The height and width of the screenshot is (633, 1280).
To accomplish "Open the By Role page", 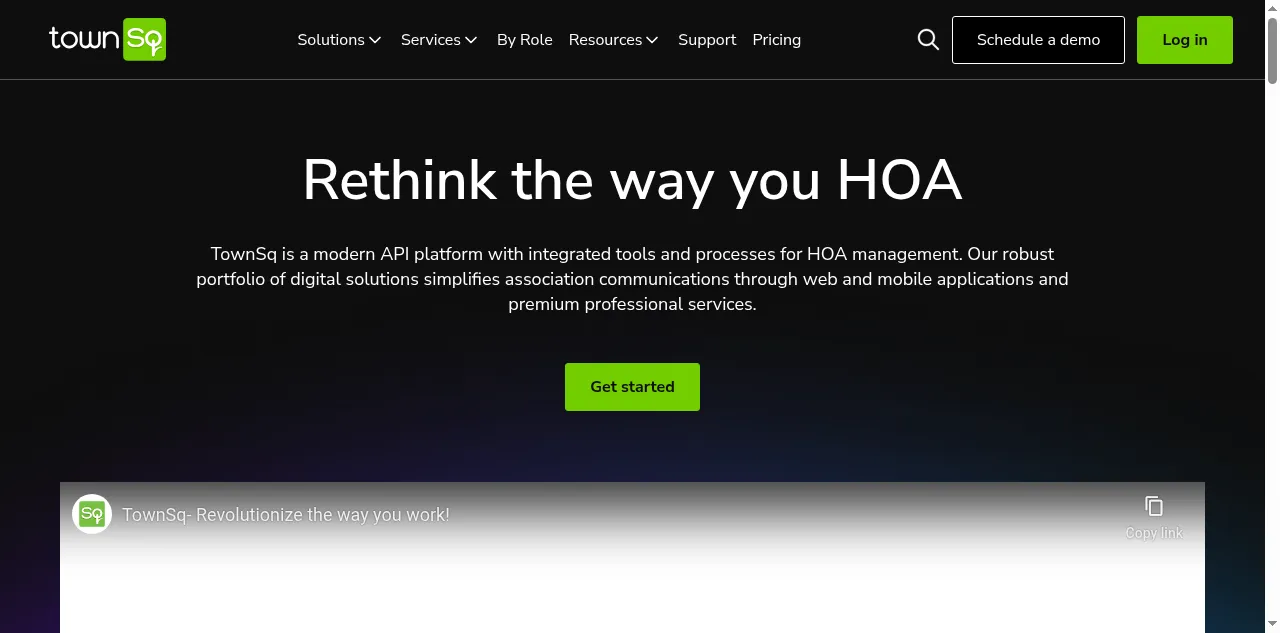I will tap(525, 40).
